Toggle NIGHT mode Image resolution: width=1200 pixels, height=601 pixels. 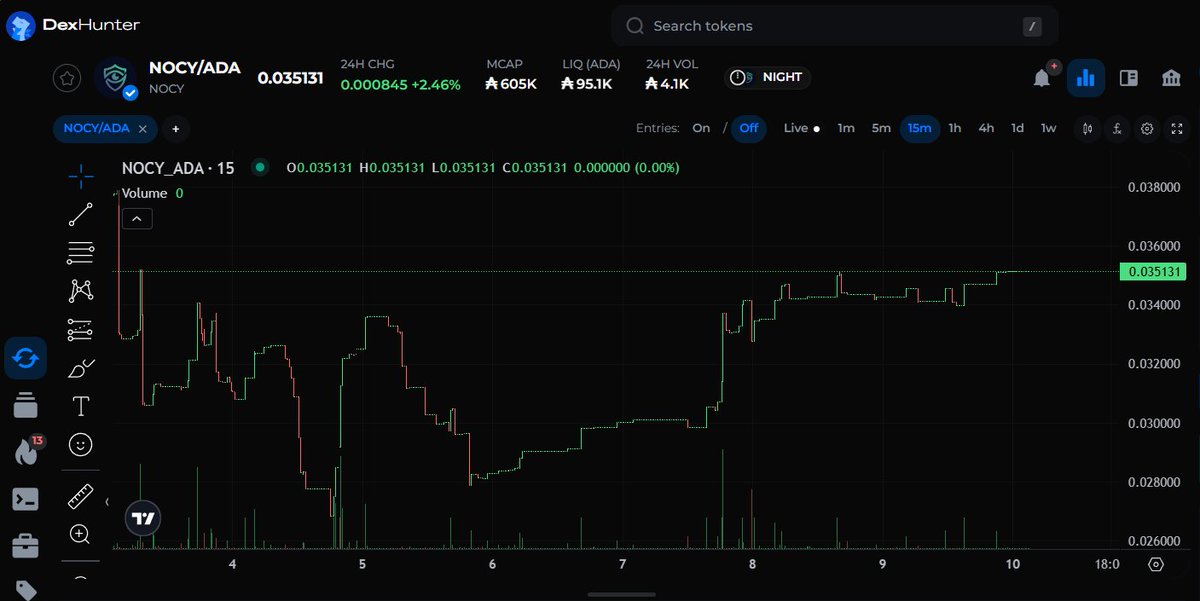tap(767, 77)
